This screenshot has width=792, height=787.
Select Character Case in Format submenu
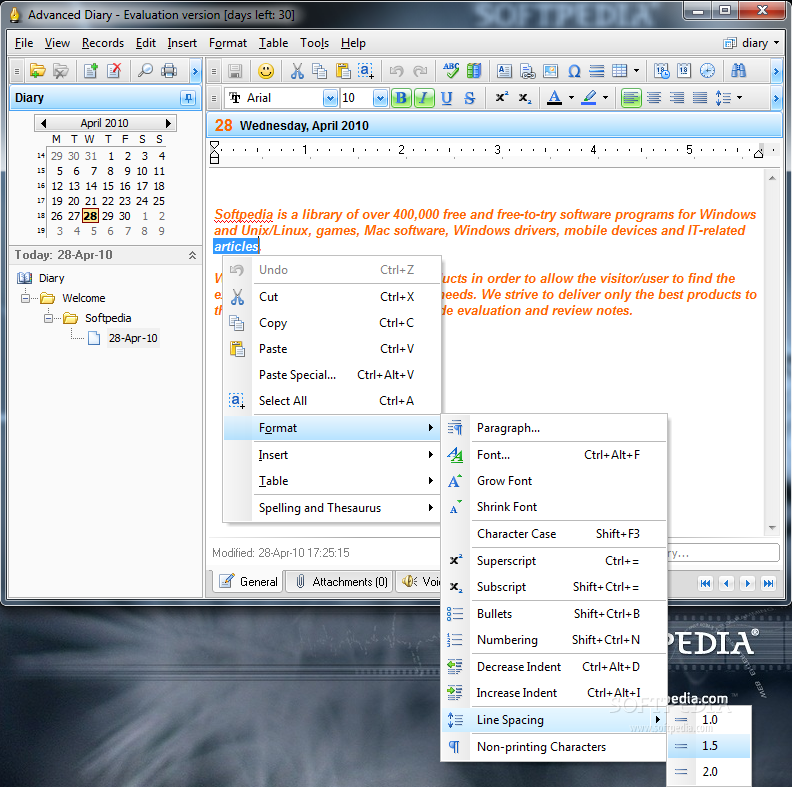tap(554, 534)
